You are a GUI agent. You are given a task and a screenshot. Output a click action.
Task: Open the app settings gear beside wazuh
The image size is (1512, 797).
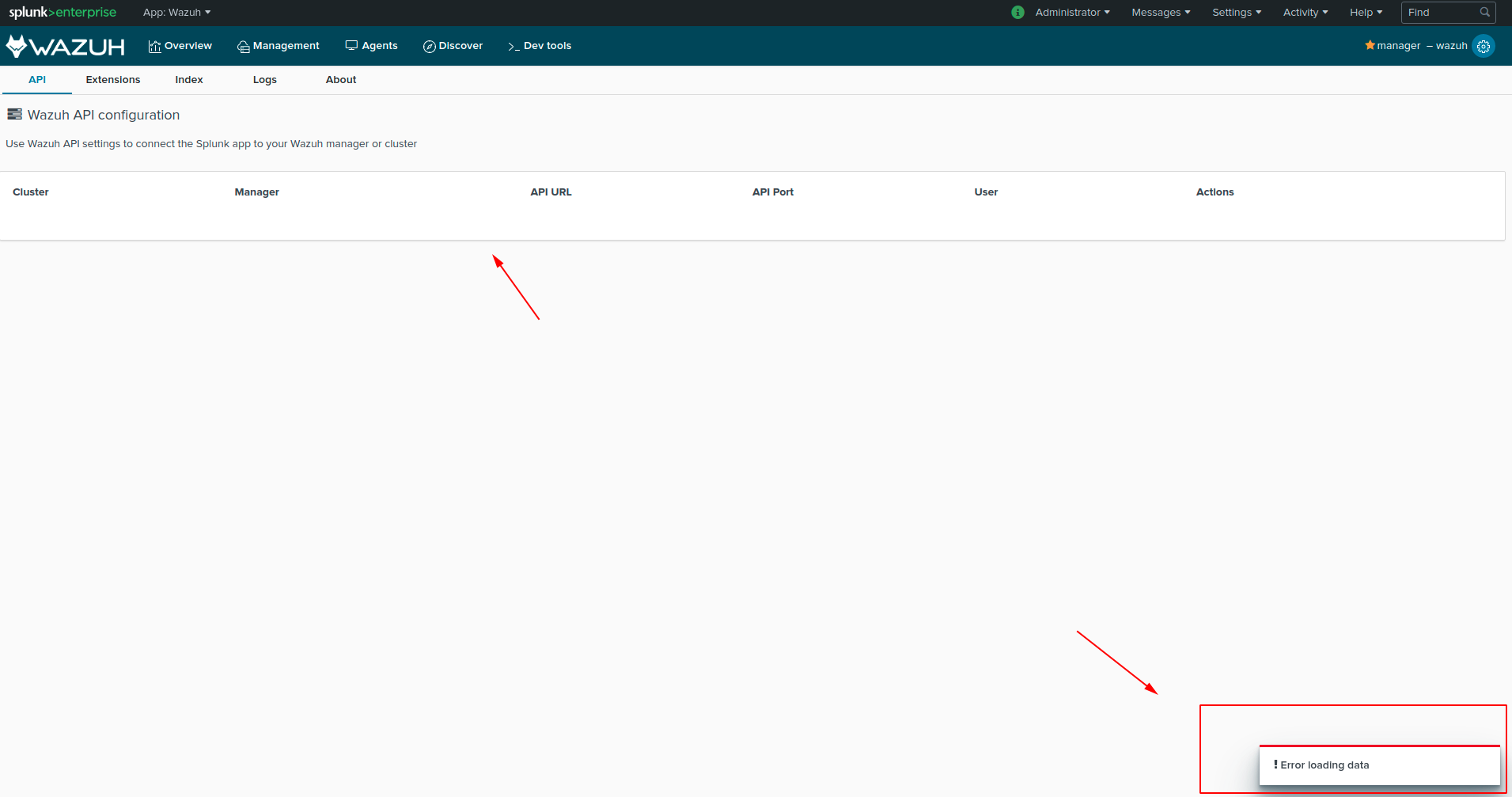(1483, 46)
